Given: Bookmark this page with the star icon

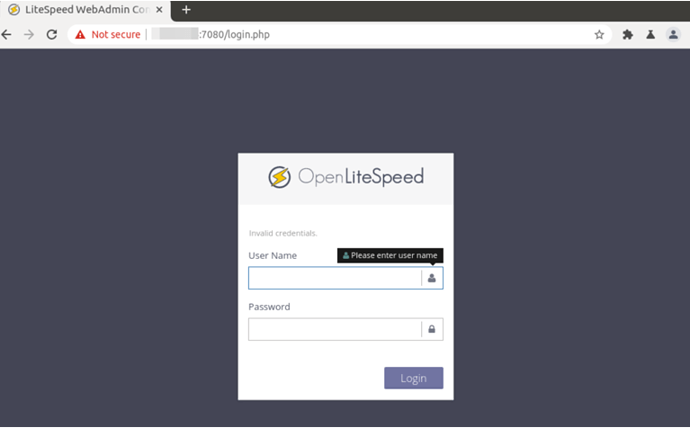Looking at the screenshot, I should (599, 34).
